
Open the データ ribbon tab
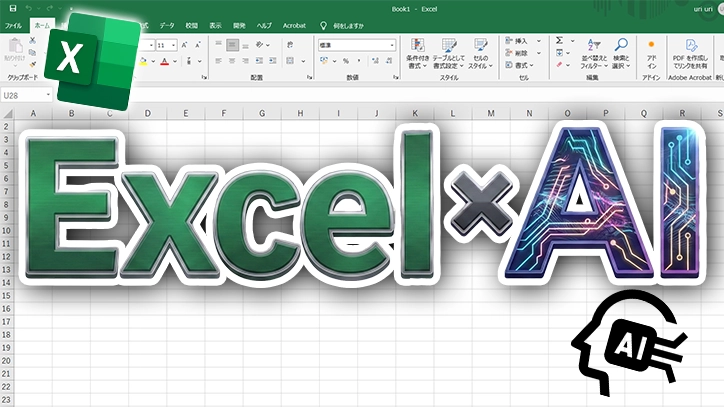166,24
